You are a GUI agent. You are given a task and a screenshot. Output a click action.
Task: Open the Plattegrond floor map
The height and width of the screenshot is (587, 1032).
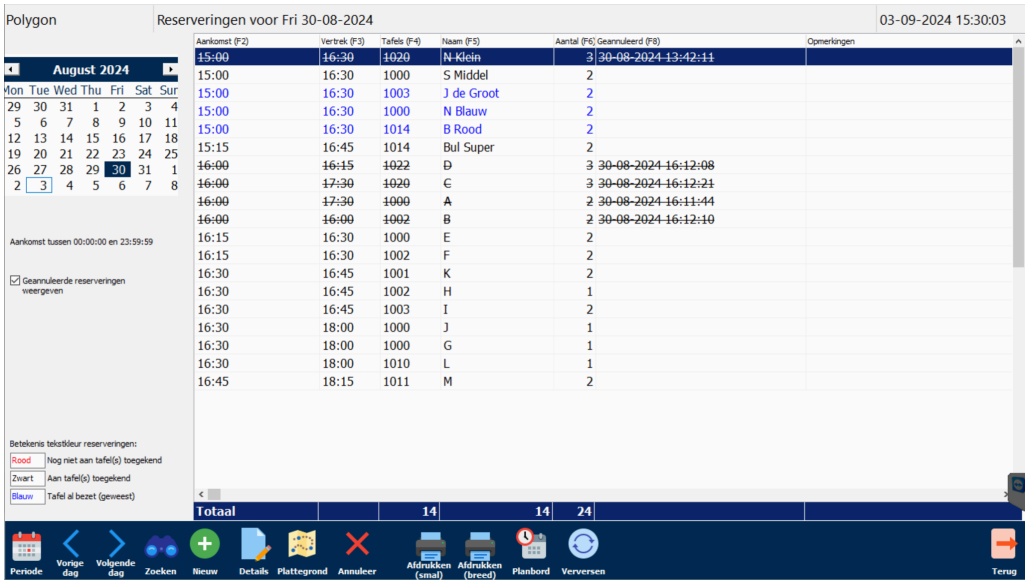pyautogui.click(x=302, y=553)
